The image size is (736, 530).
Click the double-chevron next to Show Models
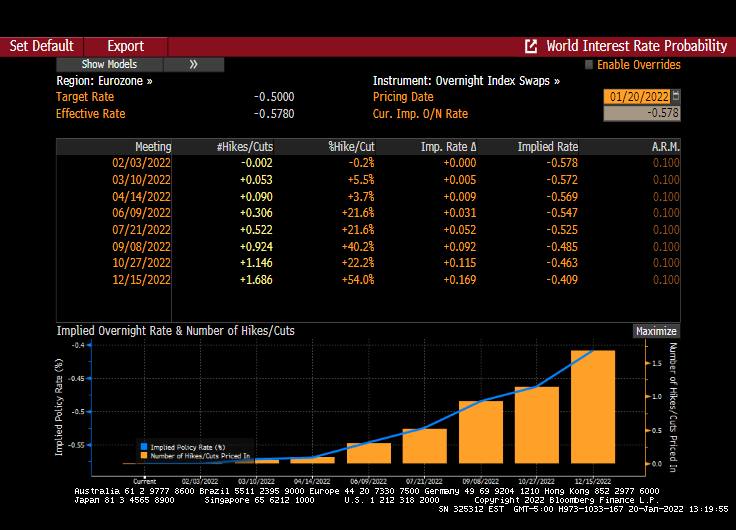[193, 64]
